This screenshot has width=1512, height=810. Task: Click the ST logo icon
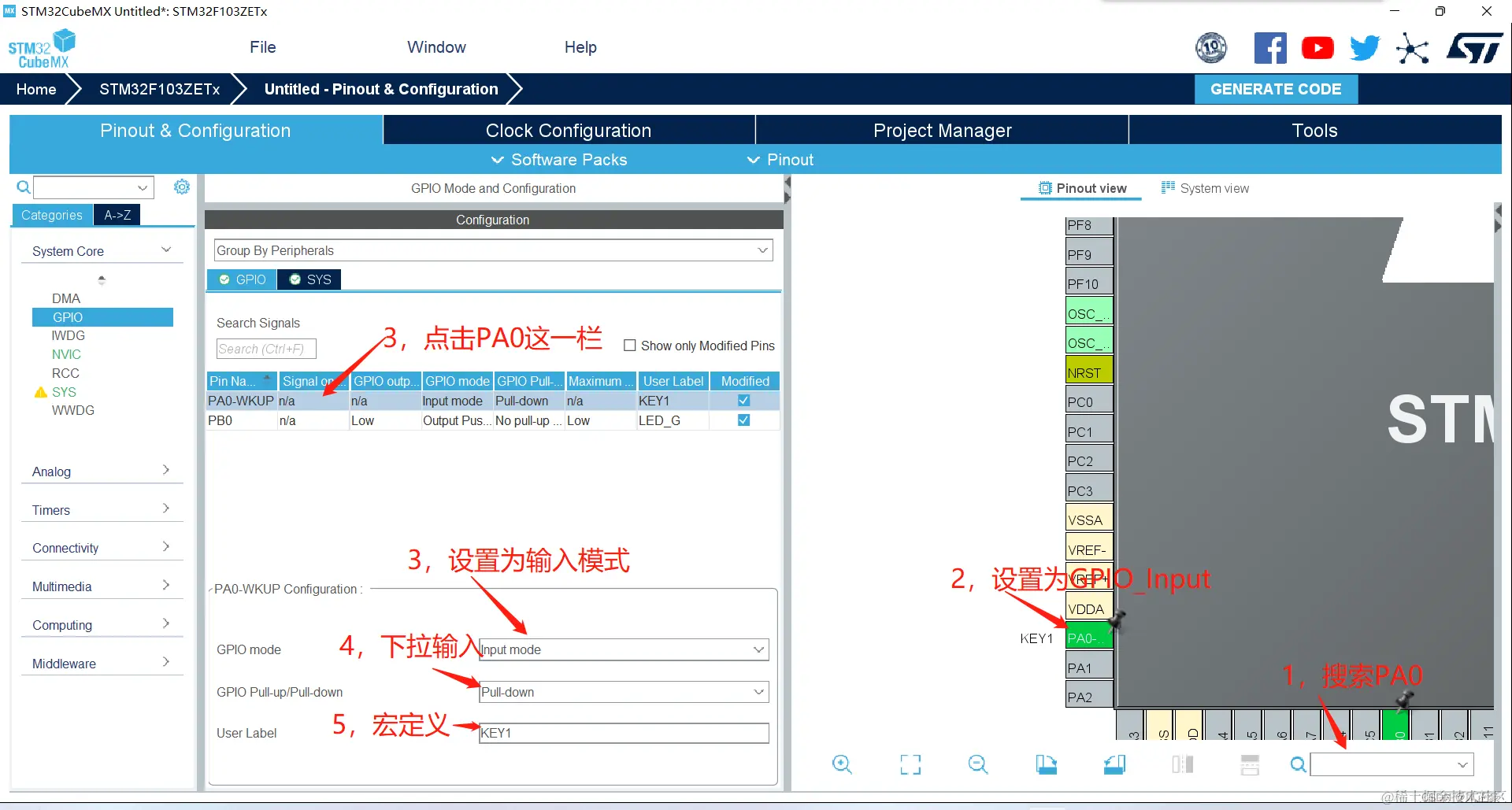click(1474, 48)
